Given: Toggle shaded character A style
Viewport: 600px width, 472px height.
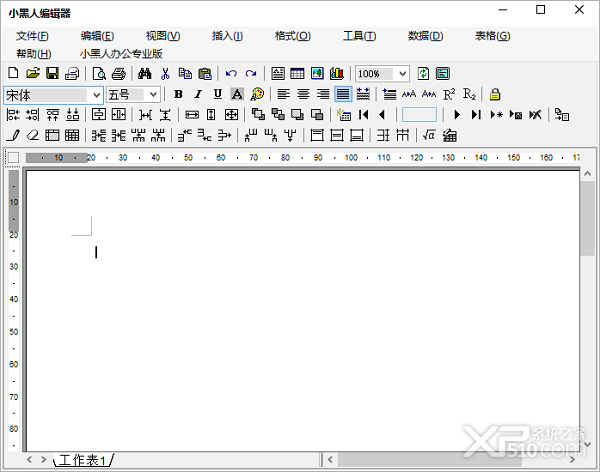Looking at the screenshot, I should click(237, 94).
